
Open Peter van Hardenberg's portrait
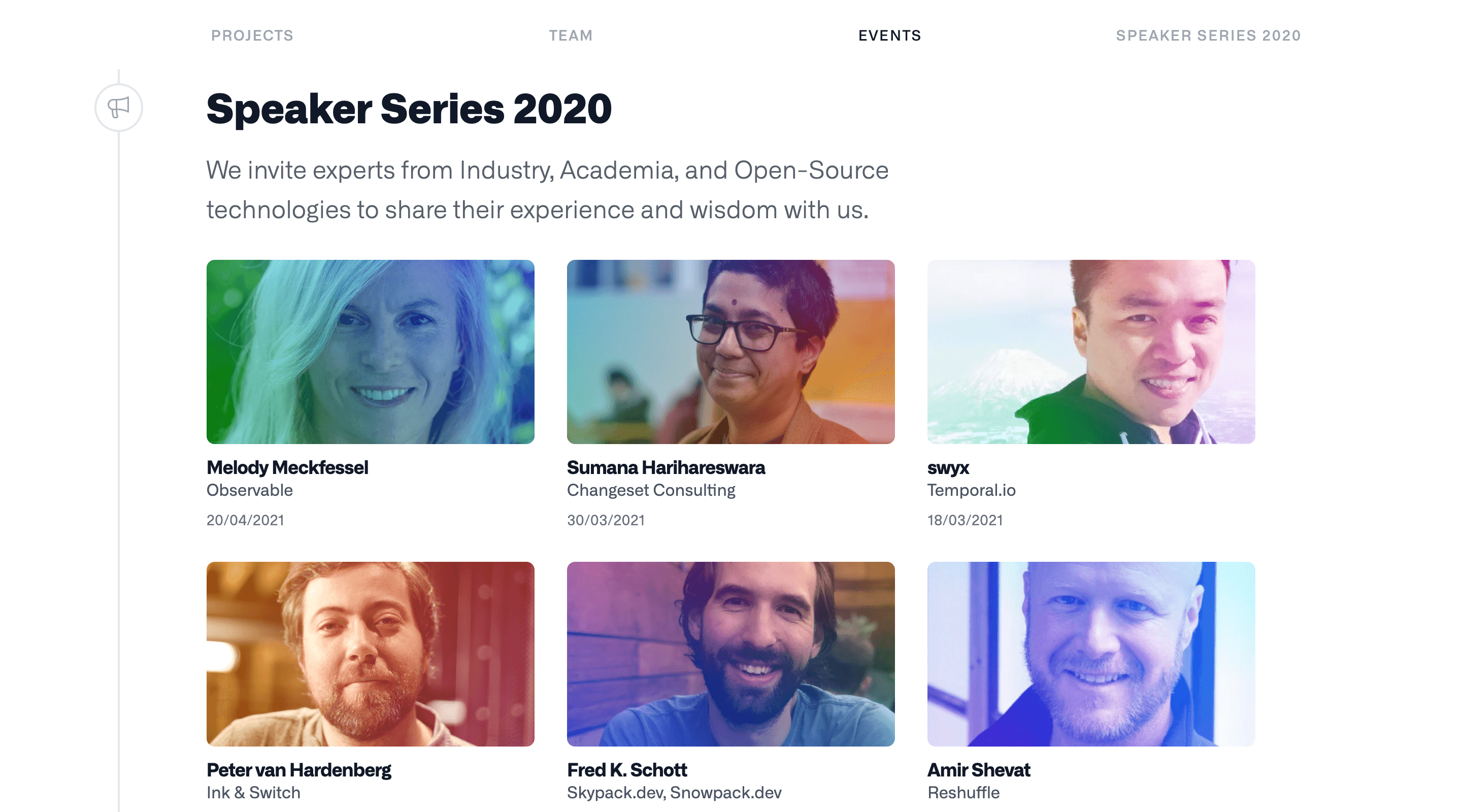coord(370,655)
